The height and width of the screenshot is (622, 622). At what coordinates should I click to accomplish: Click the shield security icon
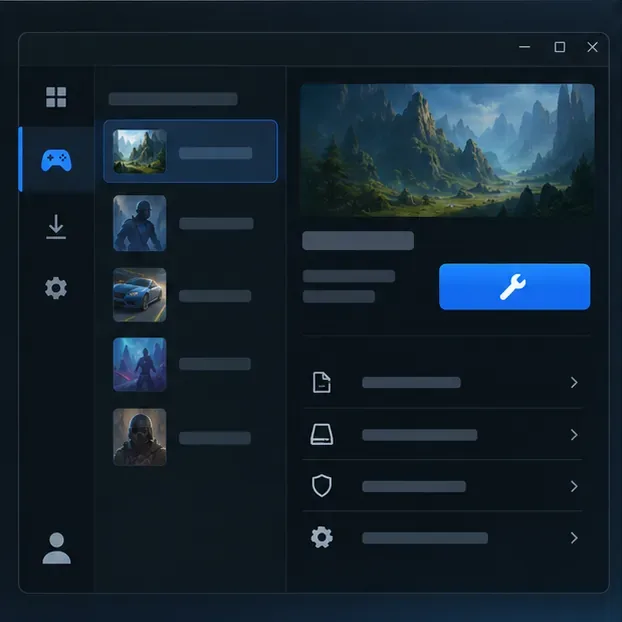click(322, 486)
